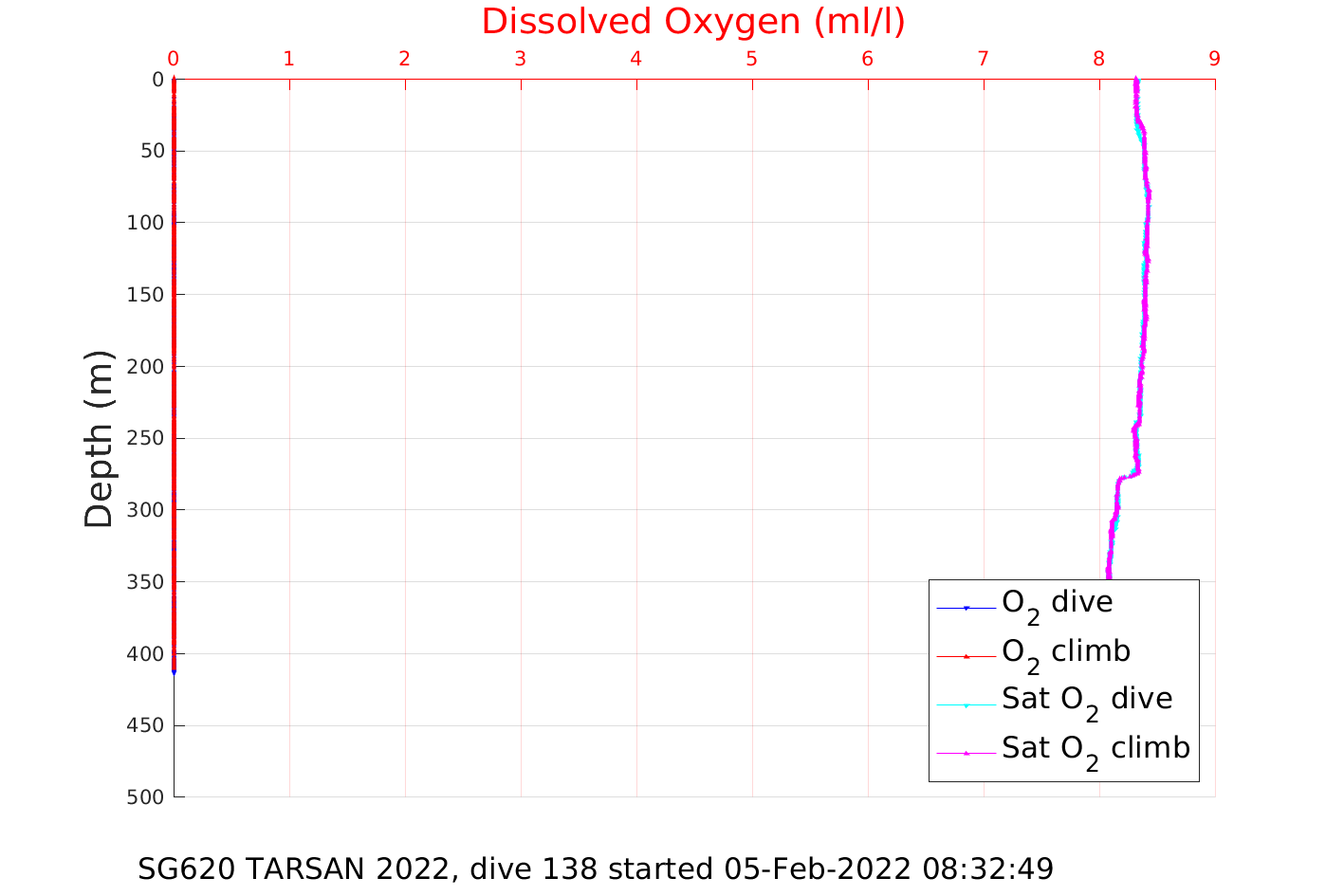Select the 'Sat O2 dive' legend label
Screen dimensions: 1344x896
tap(1086, 700)
